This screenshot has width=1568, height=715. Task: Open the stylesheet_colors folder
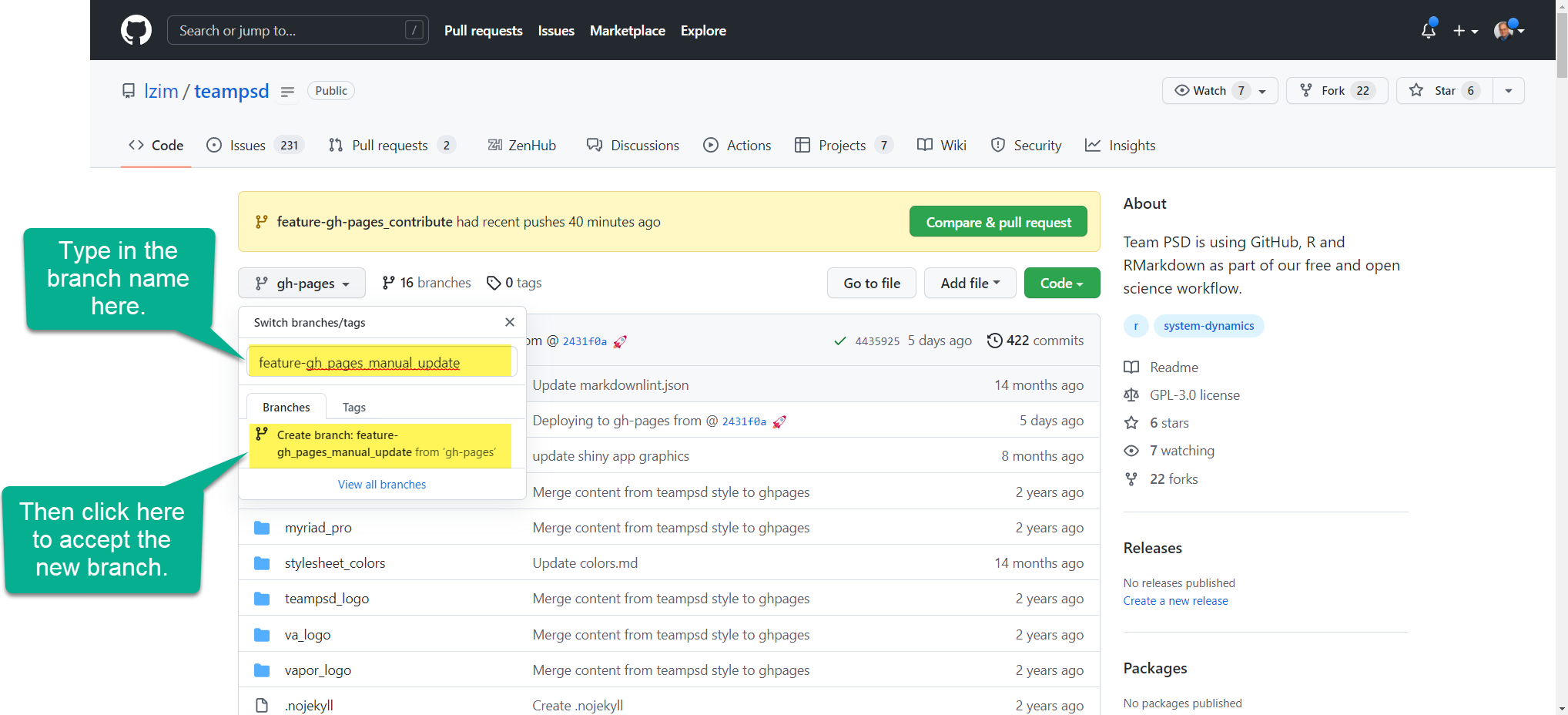(335, 563)
